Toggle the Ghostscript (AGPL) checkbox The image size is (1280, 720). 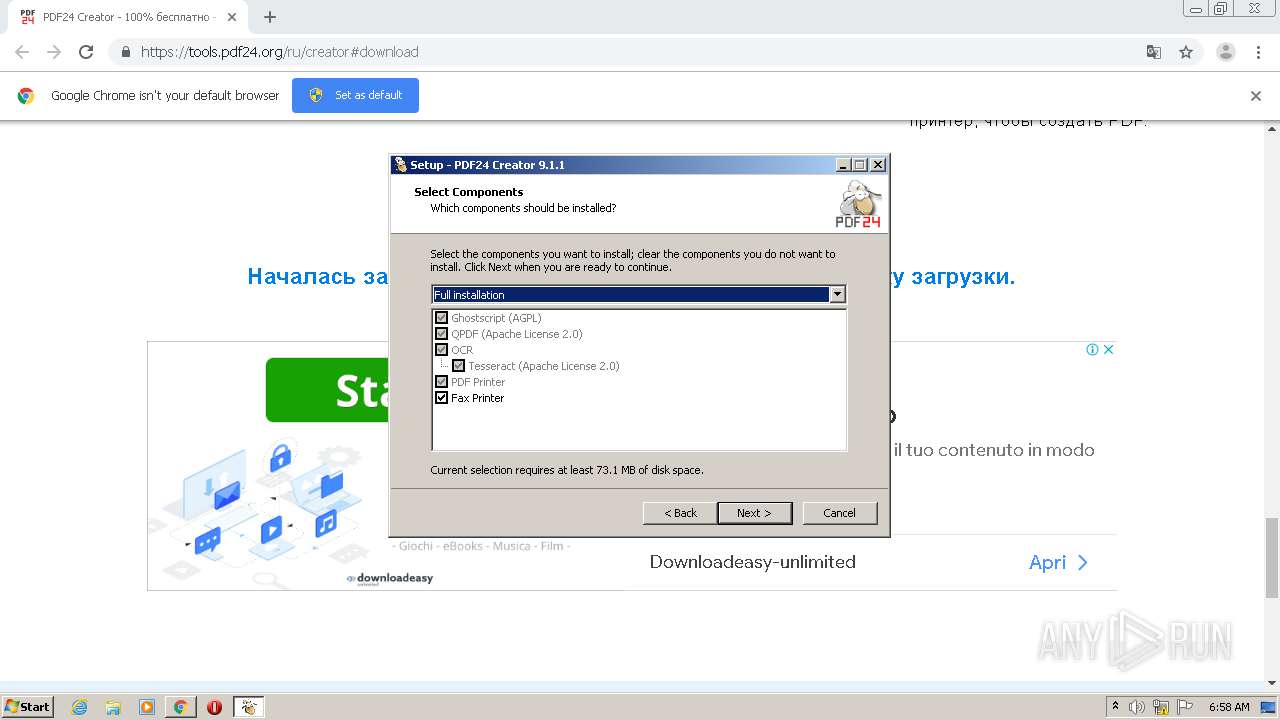click(x=442, y=318)
